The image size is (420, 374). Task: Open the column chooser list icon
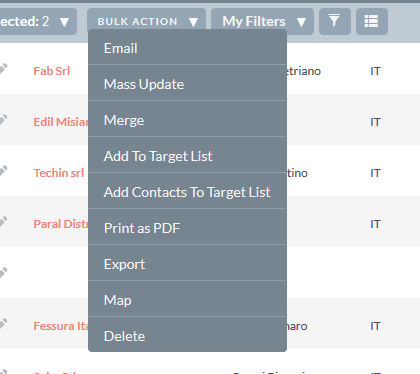pos(371,21)
